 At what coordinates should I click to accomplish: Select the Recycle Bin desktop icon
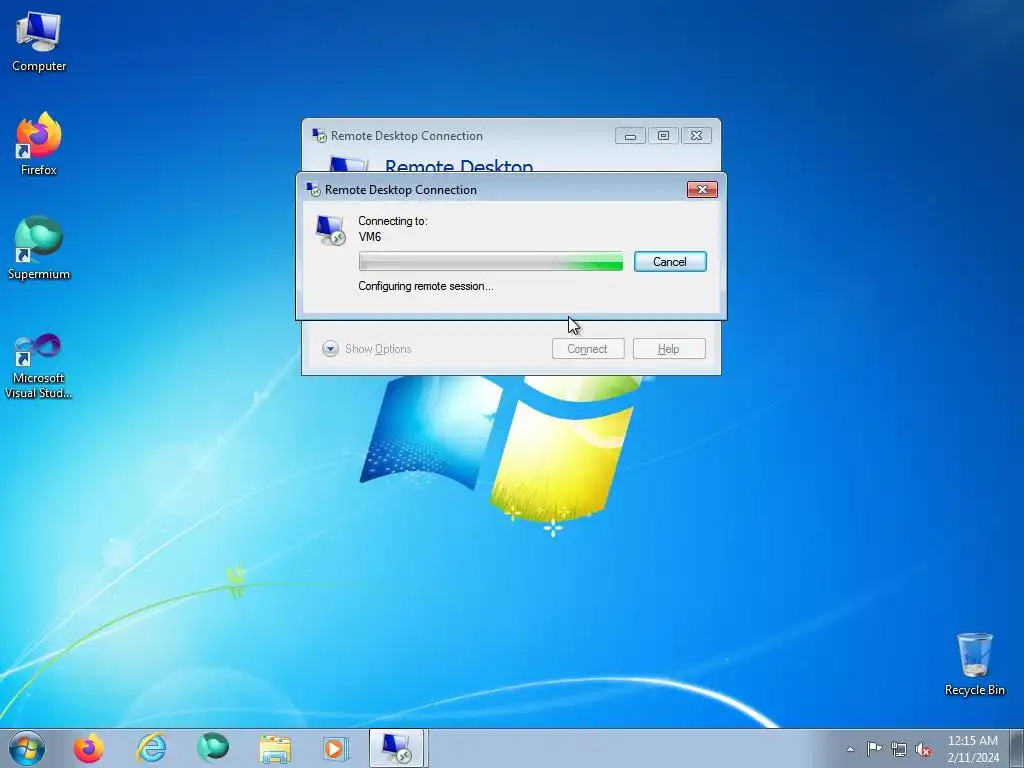pos(974,664)
